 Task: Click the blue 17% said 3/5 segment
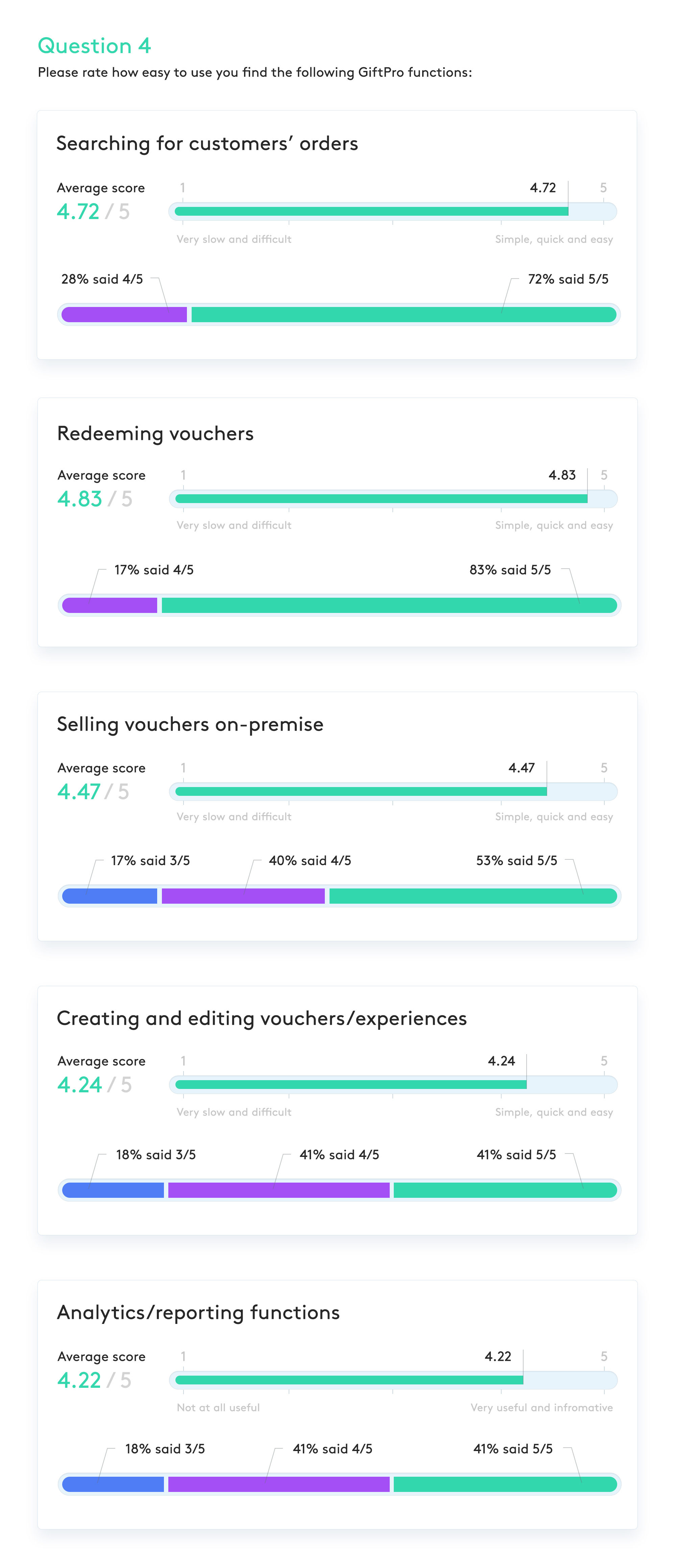[110, 896]
